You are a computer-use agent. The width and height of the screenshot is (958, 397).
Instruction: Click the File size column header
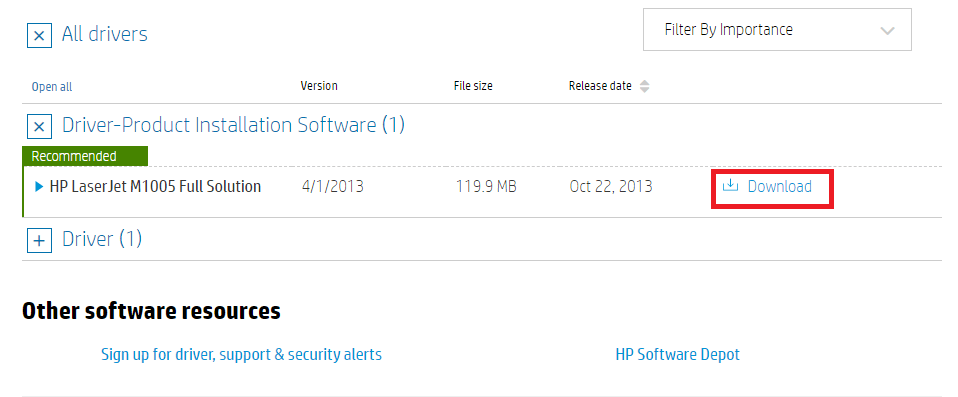[473, 86]
